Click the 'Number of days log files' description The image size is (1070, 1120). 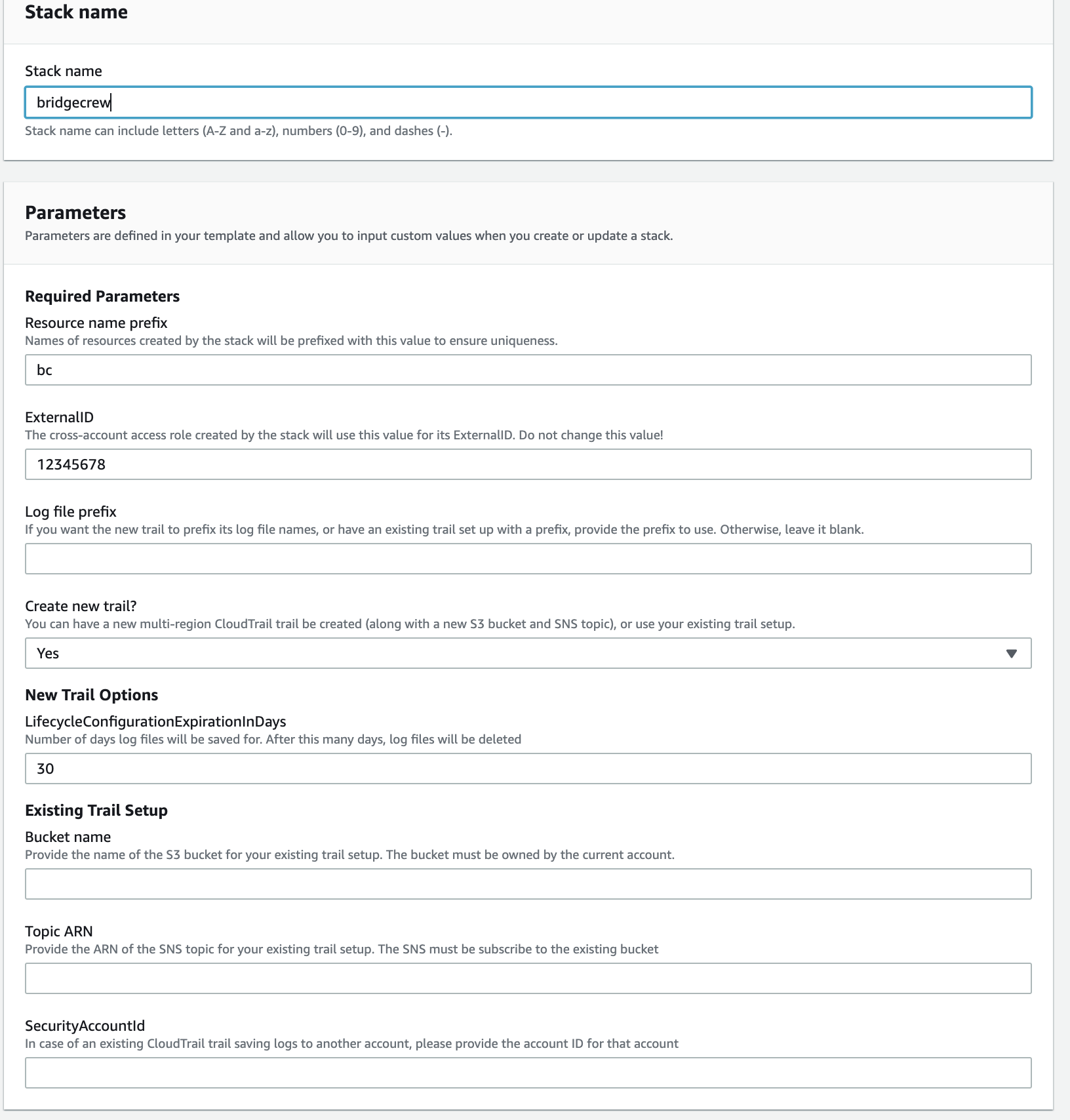click(273, 739)
